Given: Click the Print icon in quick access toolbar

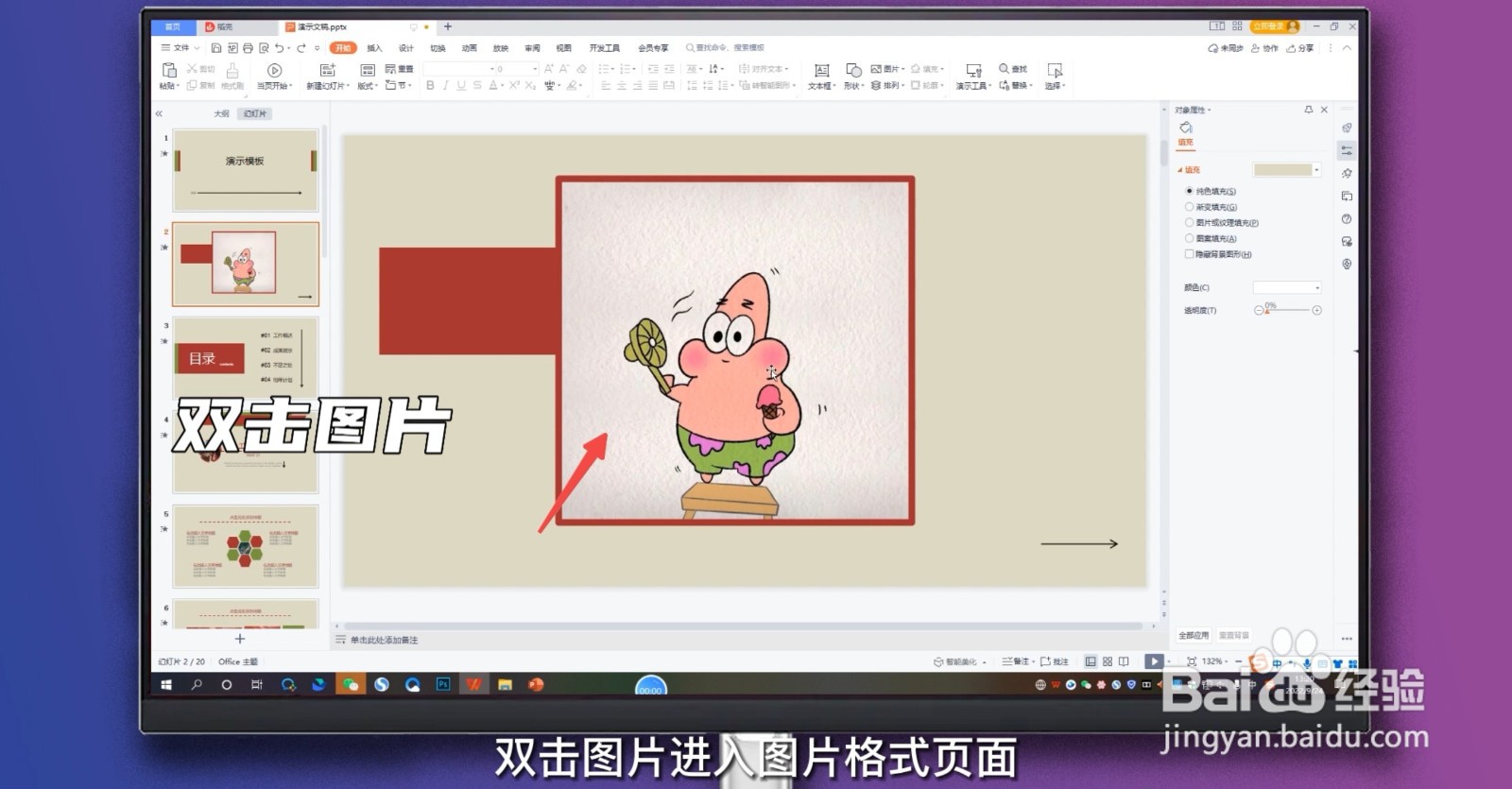Looking at the screenshot, I should pos(248,48).
